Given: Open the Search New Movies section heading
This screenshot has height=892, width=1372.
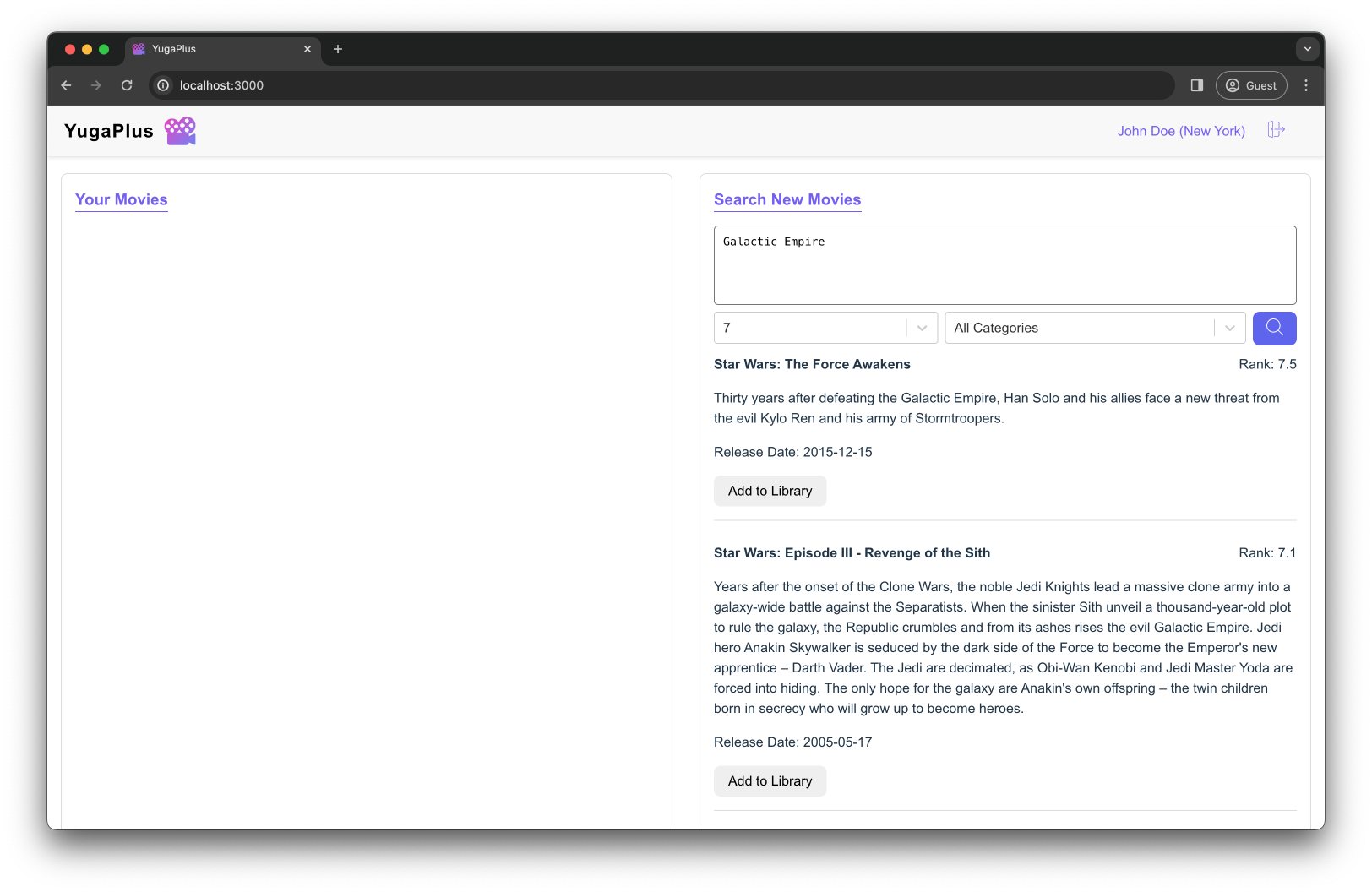Looking at the screenshot, I should click(787, 199).
